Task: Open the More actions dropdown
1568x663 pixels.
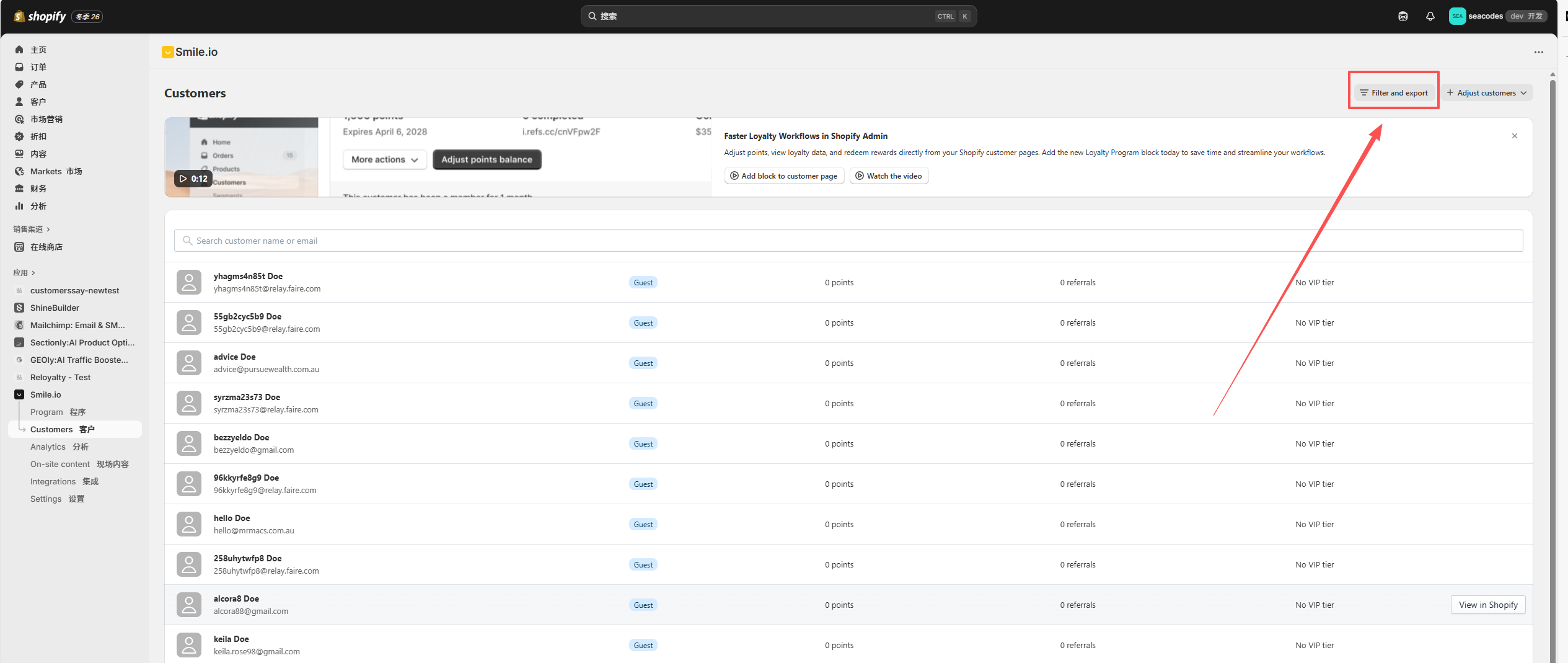Action: [384, 159]
